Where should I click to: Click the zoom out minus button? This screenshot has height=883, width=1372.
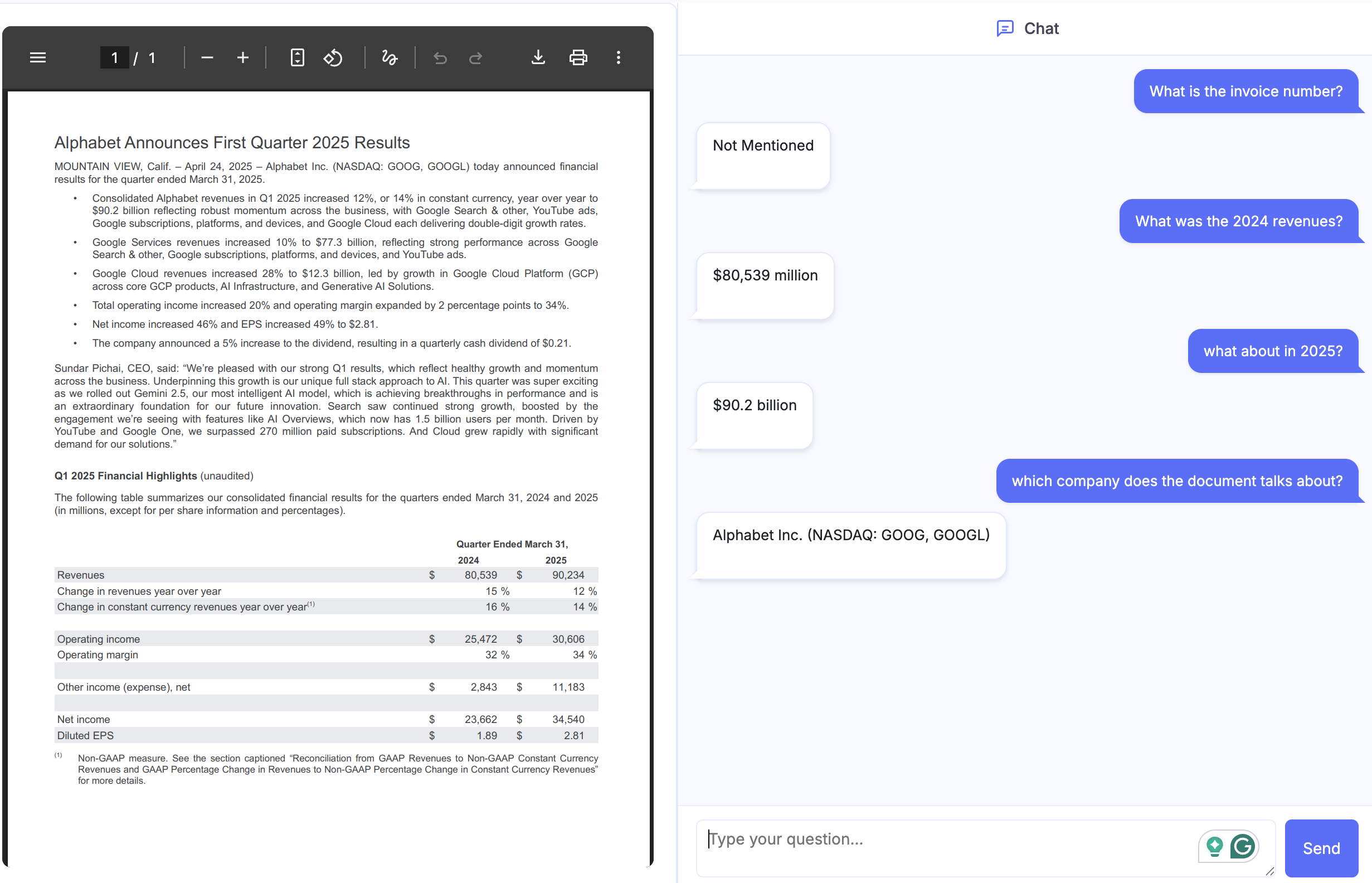click(207, 57)
